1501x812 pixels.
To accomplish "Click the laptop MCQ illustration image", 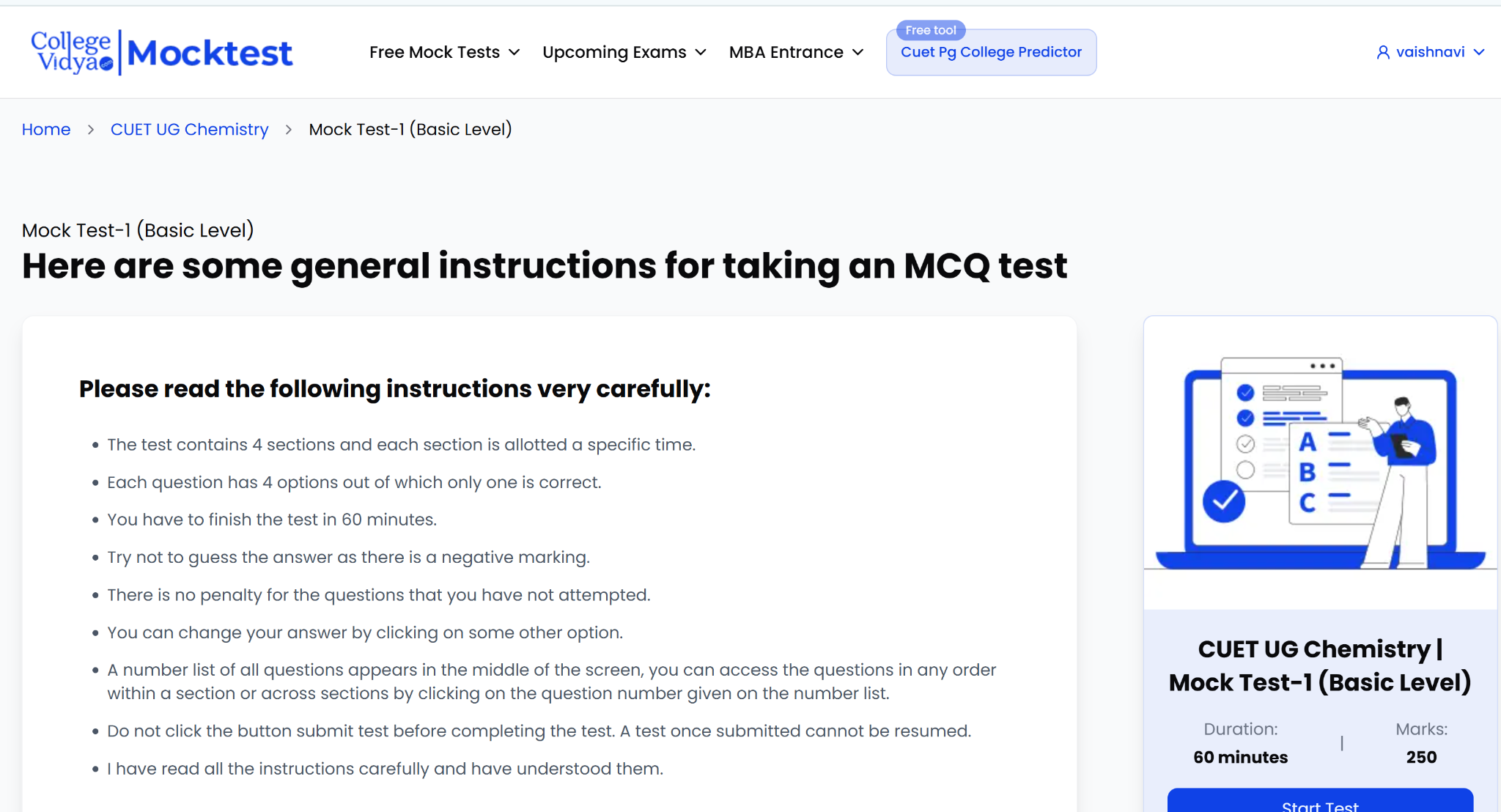I will coord(1320,463).
